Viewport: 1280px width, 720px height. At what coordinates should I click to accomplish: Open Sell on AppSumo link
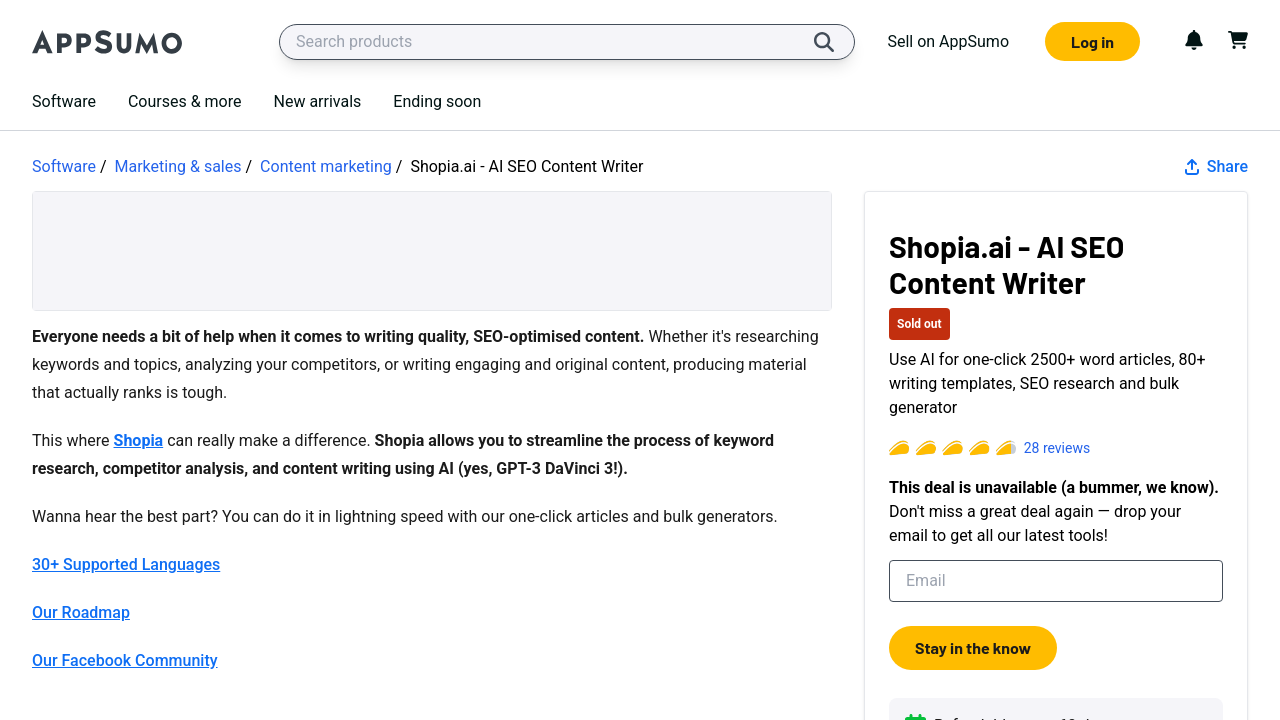[x=948, y=42]
